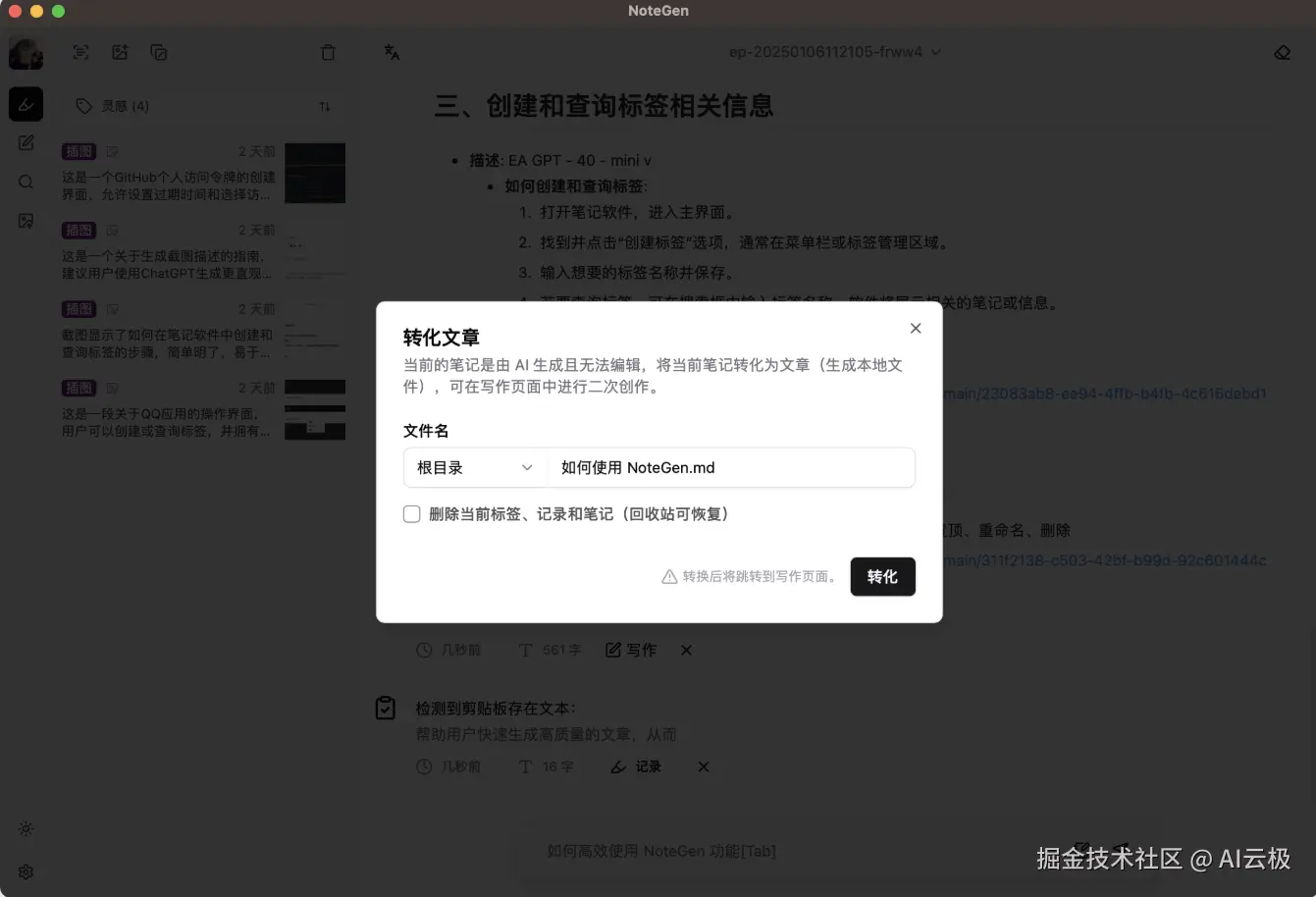The width and height of the screenshot is (1316, 897).
Task: Click the 记录 button under the clipboard notice
Action: [x=636, y=767]
